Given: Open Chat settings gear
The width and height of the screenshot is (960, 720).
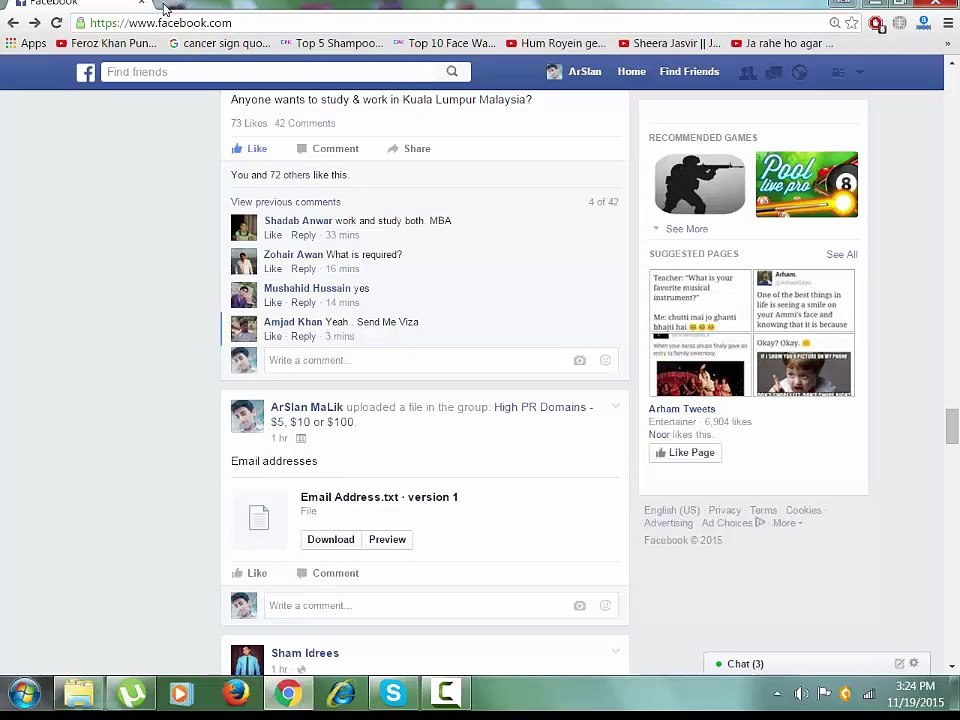Looking at the screenshot, I should click(x=914, y=662).
